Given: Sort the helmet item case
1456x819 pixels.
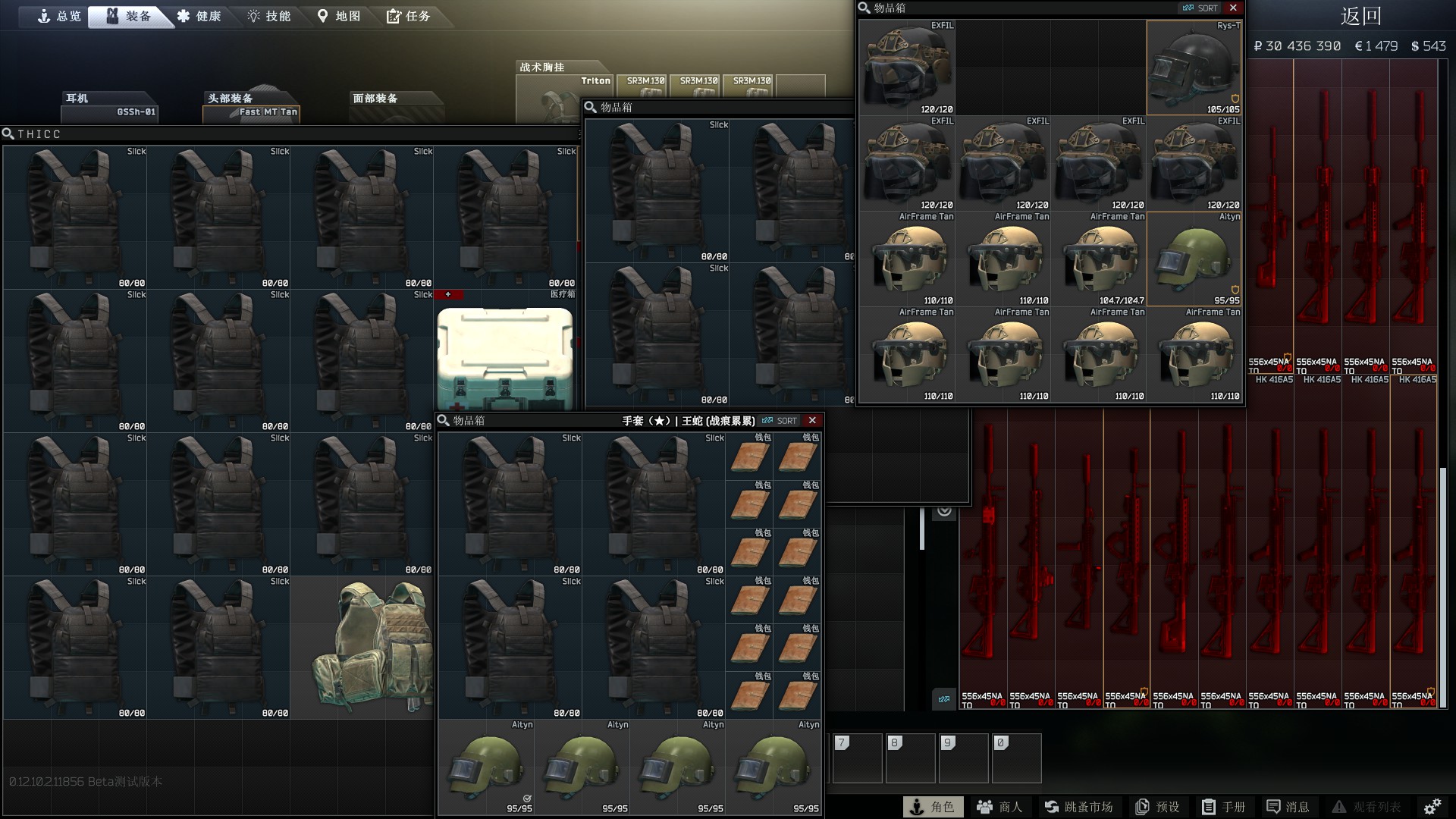Looking at the screenshot, I should 1200,8.
